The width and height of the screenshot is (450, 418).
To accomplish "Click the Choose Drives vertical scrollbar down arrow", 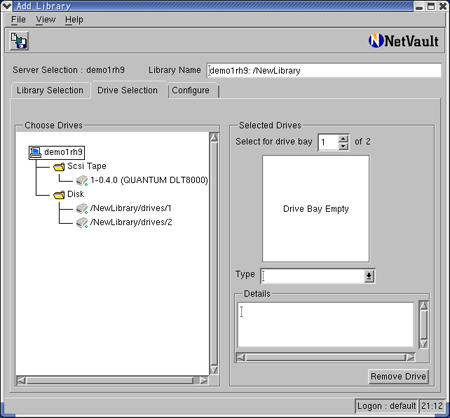I will [x=214, y=370].
